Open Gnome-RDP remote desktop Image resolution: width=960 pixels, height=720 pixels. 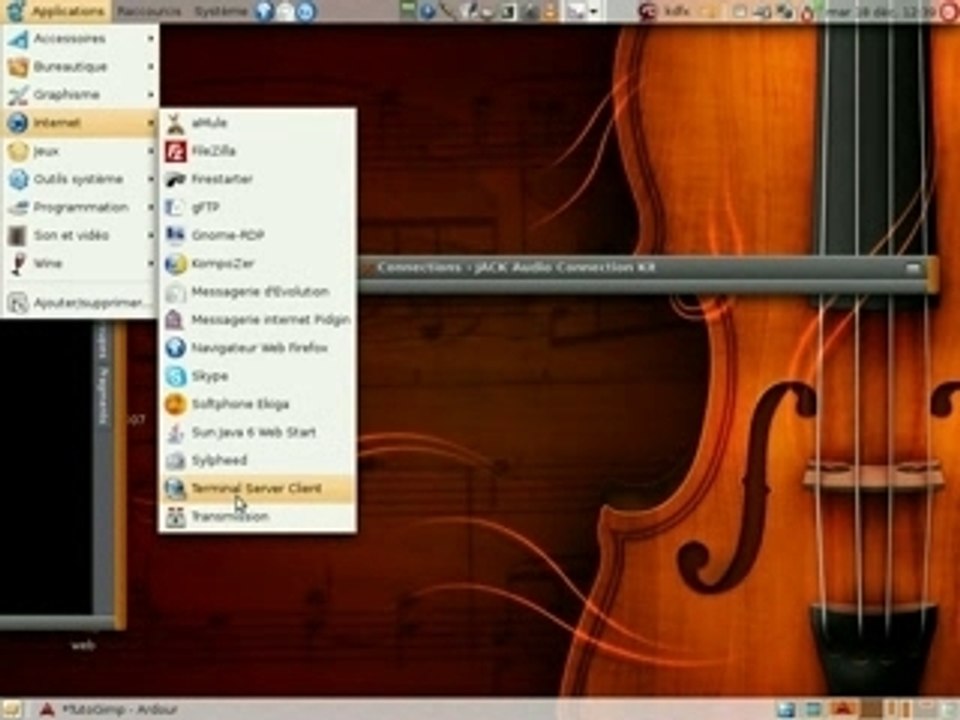258,236
